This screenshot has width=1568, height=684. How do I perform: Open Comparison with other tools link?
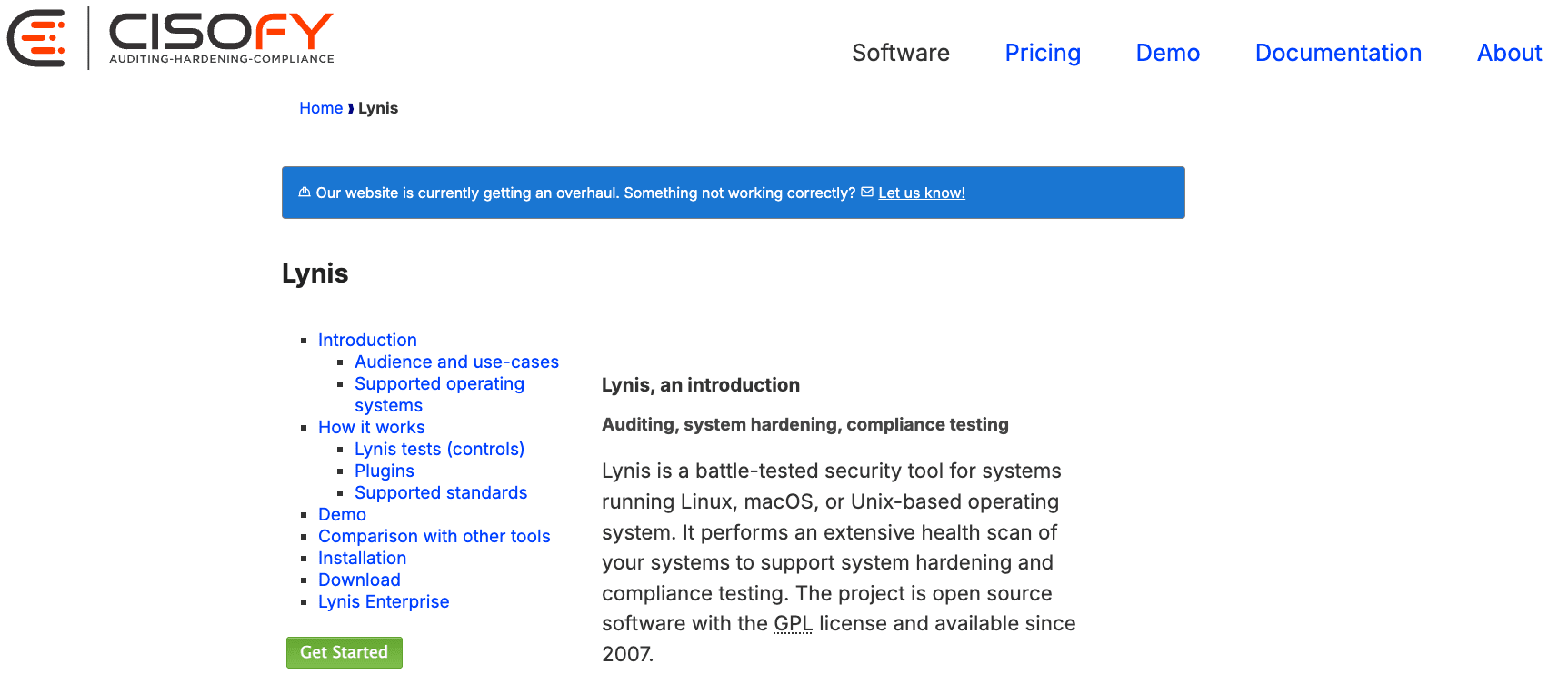[x=434, y=536]
